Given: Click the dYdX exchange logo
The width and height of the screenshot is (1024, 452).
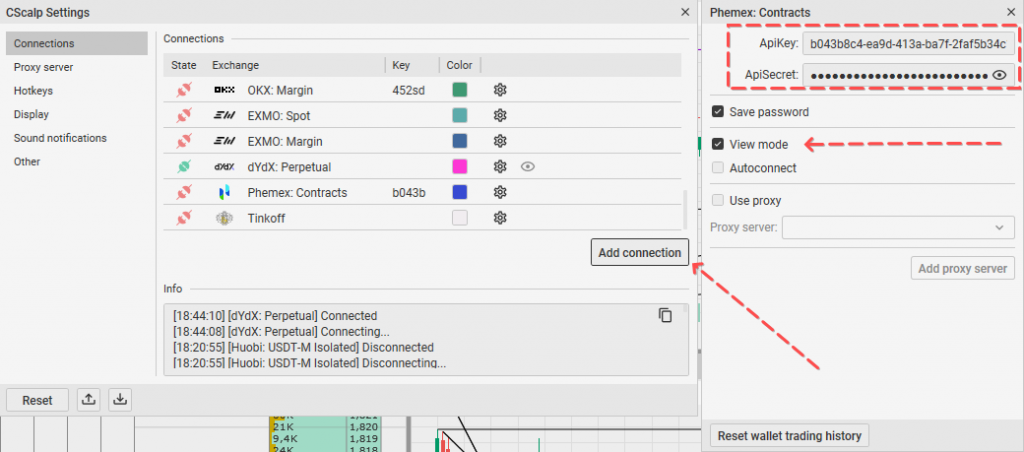Looking at the screenshot, I should pyautogui.click(x=224, y=167).
